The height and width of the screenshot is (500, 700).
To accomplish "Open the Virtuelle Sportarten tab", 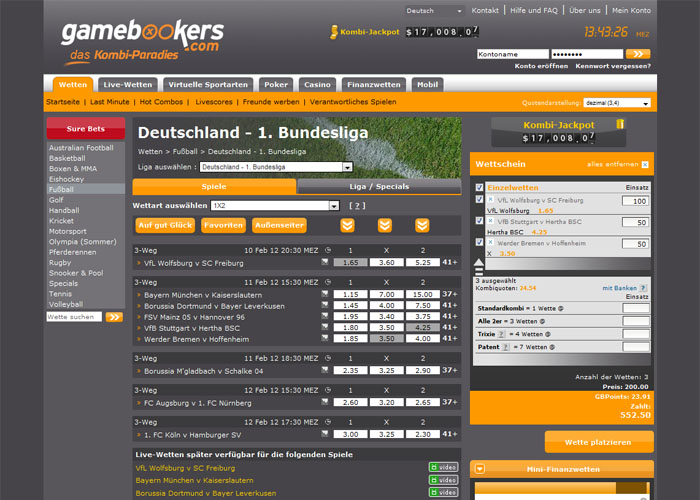I will click(x=208, y=85).
